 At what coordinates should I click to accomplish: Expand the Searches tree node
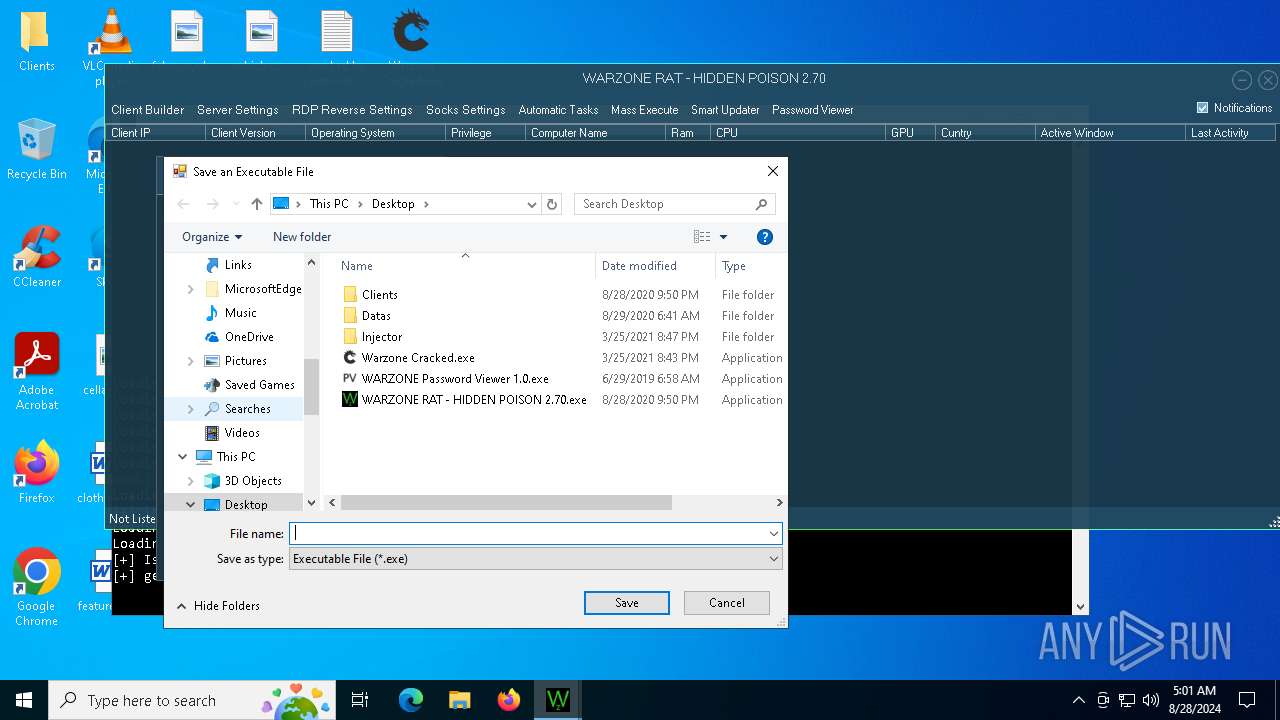point(191,409)
